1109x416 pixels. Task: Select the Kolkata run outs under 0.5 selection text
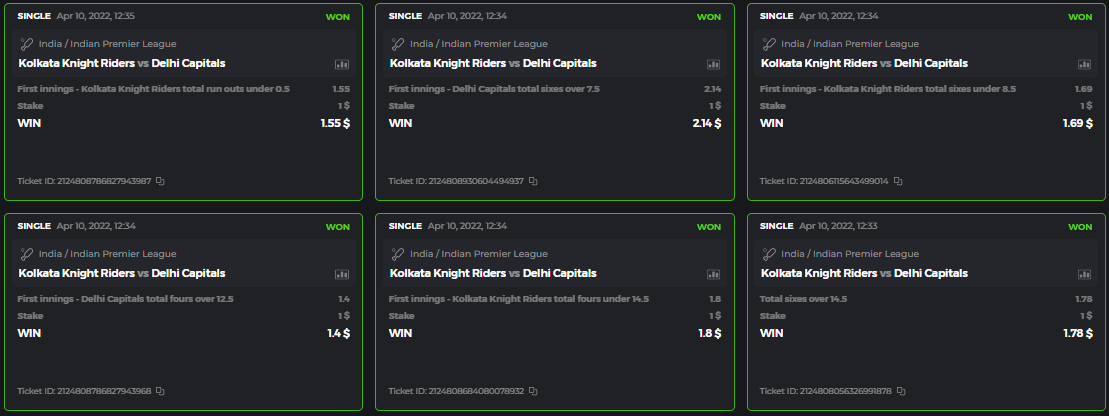153,89
